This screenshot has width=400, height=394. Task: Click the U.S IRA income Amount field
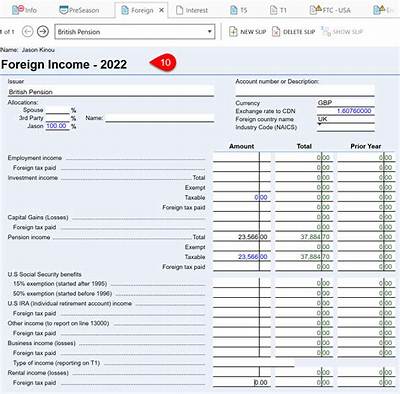tap(242, 303)
